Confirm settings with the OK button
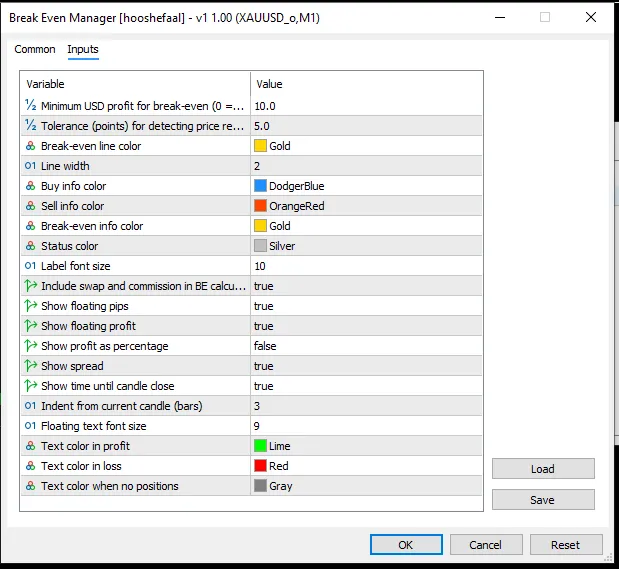The width and height of the screenshot is (619, 569). coord(406,545)
